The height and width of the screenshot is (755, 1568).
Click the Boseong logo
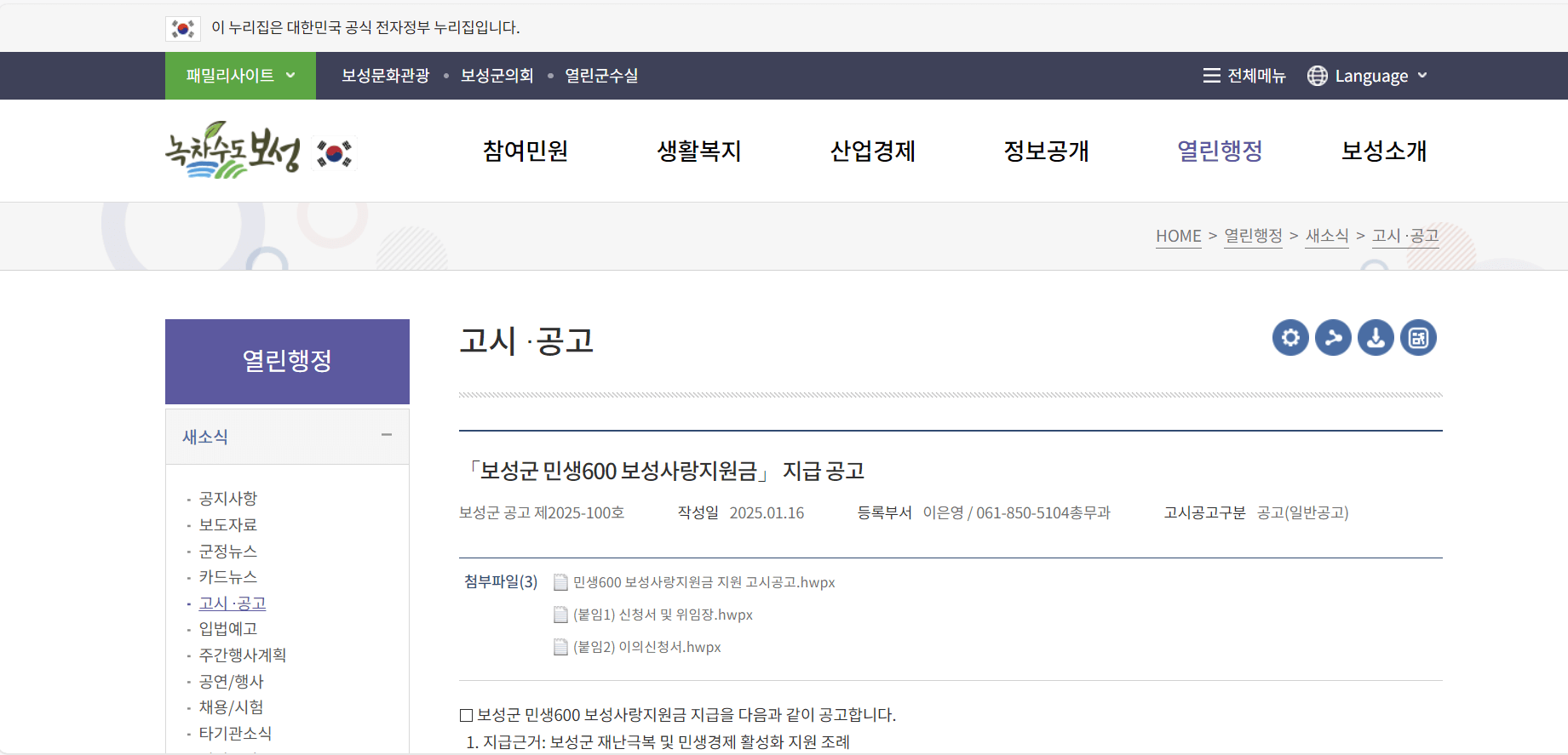click(x=233, y=151)
